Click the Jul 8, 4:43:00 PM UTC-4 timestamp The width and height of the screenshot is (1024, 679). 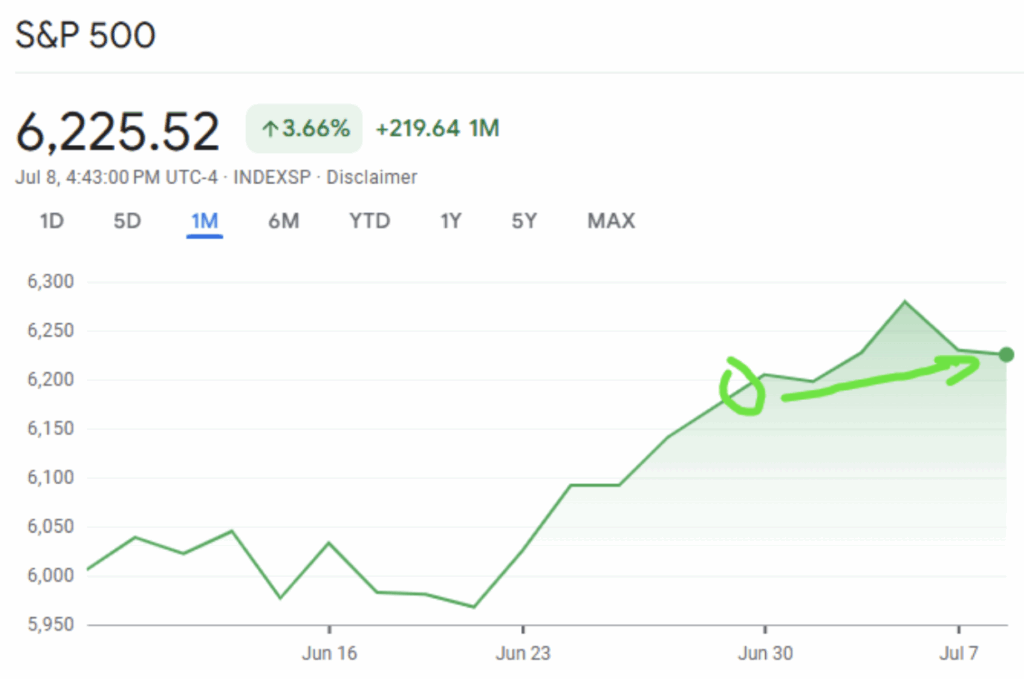pyautogui.click(x=116, y=178)
